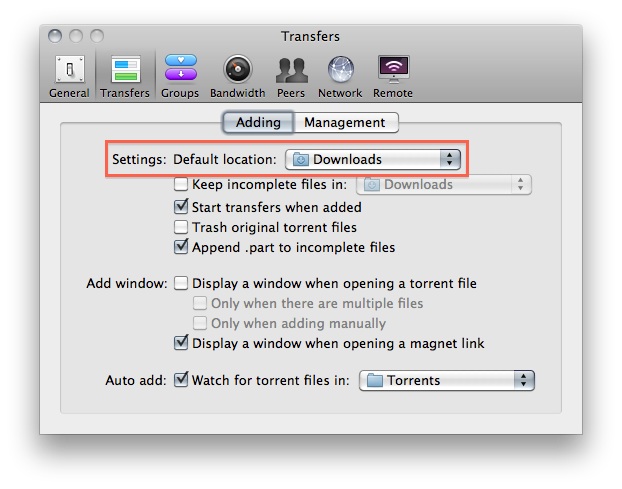622x489 pixels.
Task: Click the Downloads folder icon in Default location
Action: [x=300, y=159]
